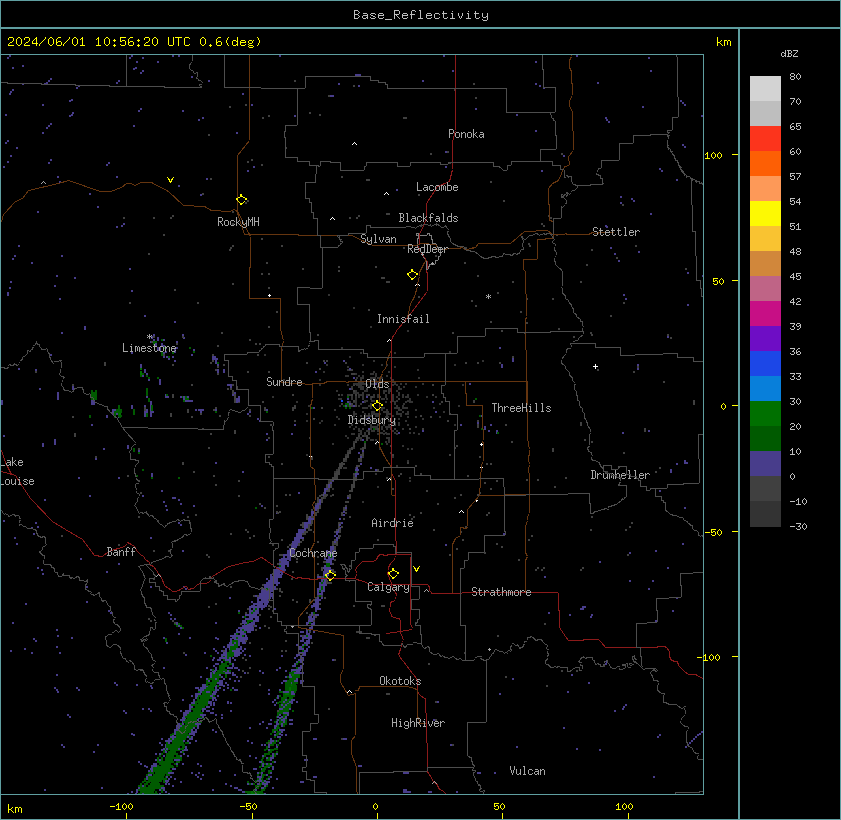Select the bright green 20-30 dBZ swatch
The width and height of the screenshot is (841, 820).
point(765,414)
